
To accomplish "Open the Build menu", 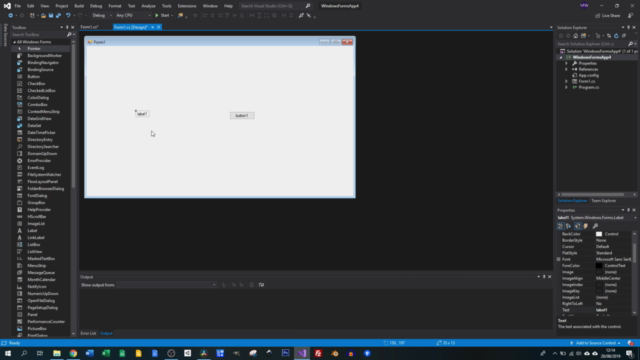I will click(79, 6).
